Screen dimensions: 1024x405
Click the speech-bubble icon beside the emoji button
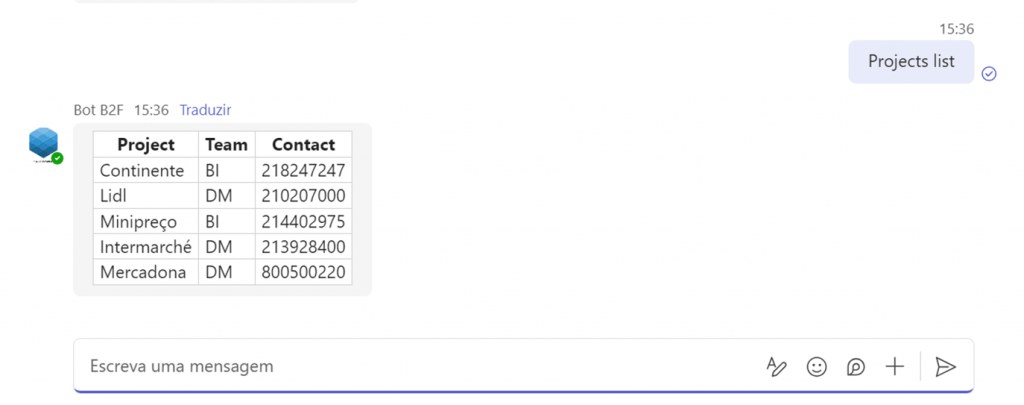855,367
